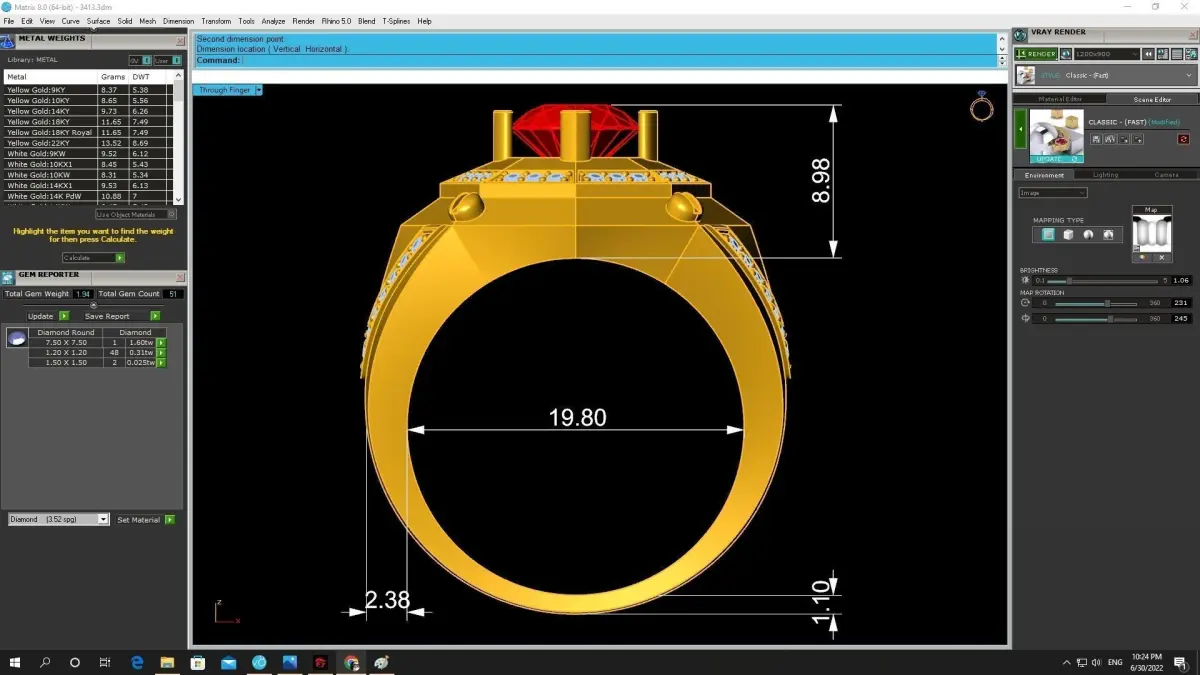Open the Lighting tab

pos(1105,175)
